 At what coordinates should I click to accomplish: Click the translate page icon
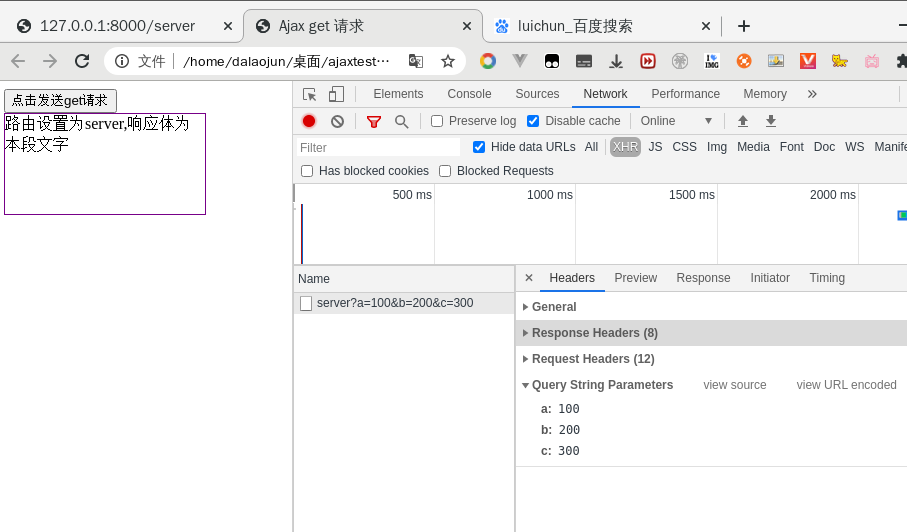pos(416,61)
